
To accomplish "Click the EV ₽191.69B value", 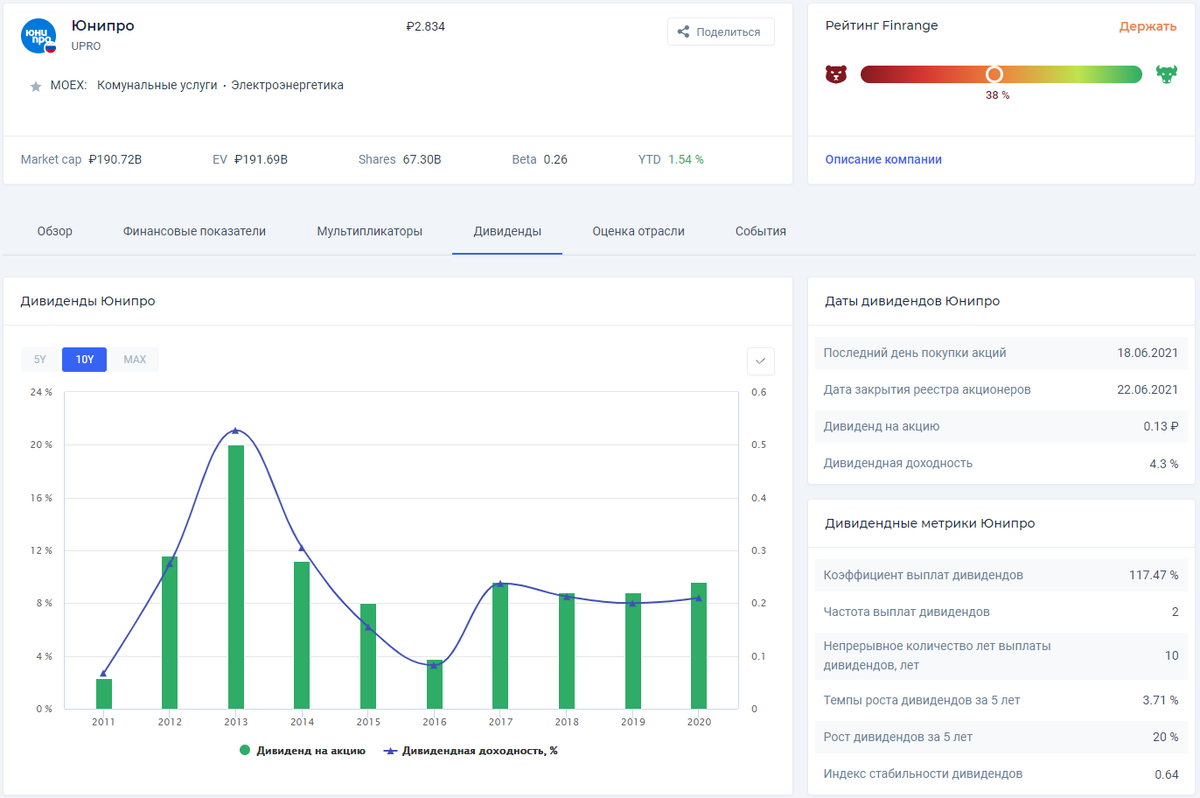I will coord(261,159).
